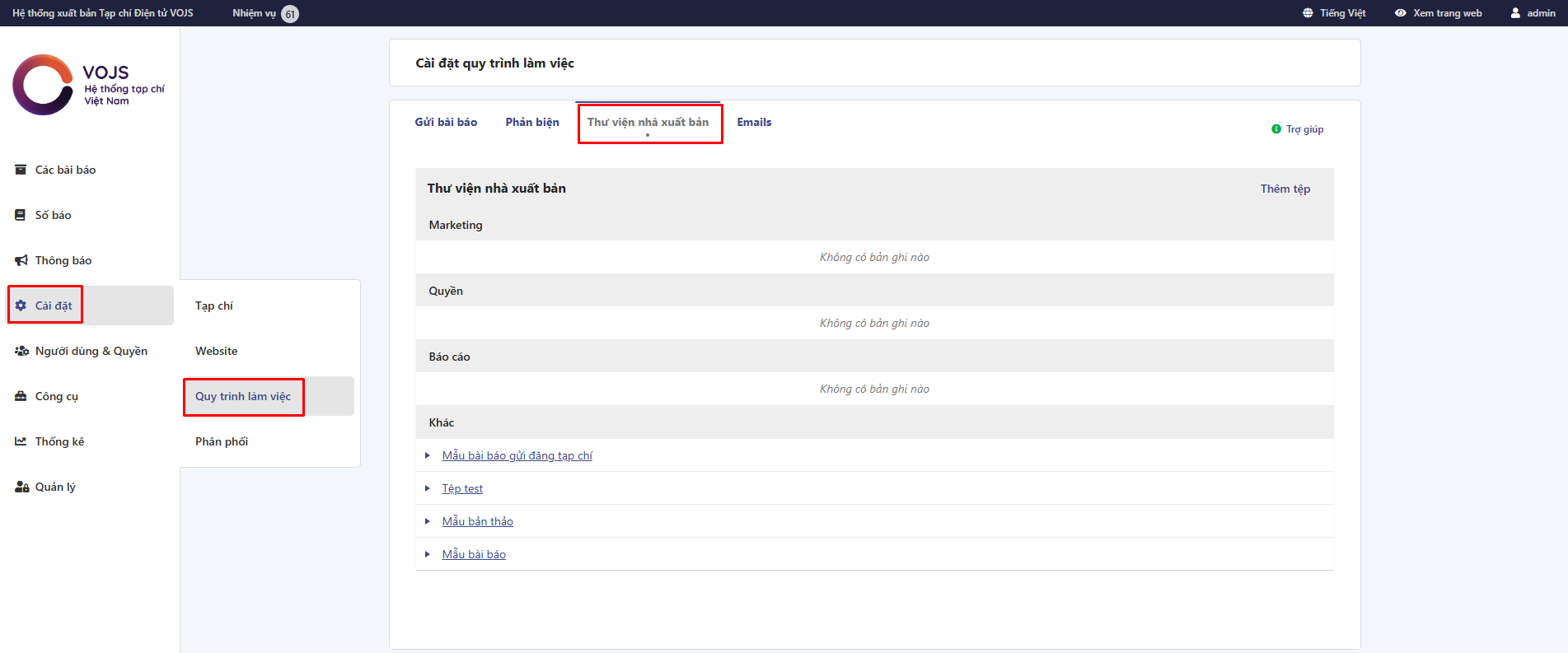The width and height of the screenshot is (1568, 653).
Task: Switch to the Phản biện tab
Action: (532, 122)
